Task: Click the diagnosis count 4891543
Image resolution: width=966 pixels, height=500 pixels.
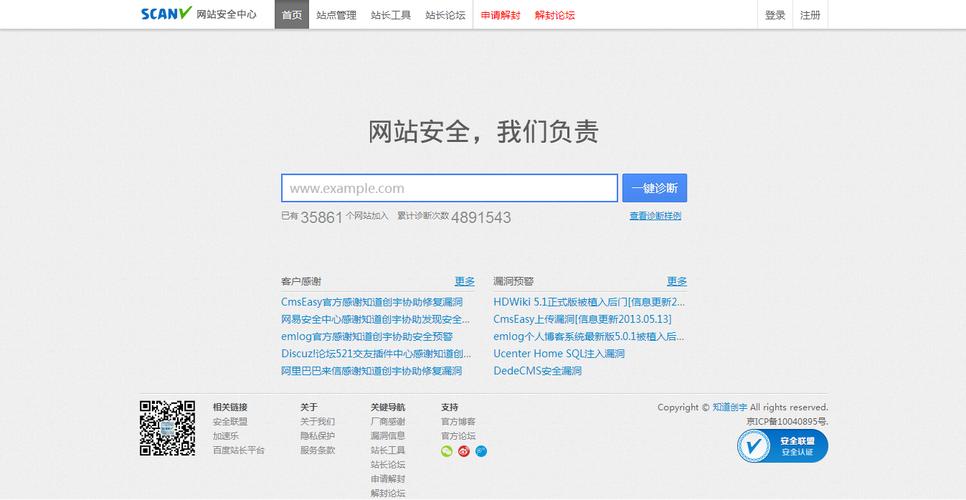Action: 481,217
